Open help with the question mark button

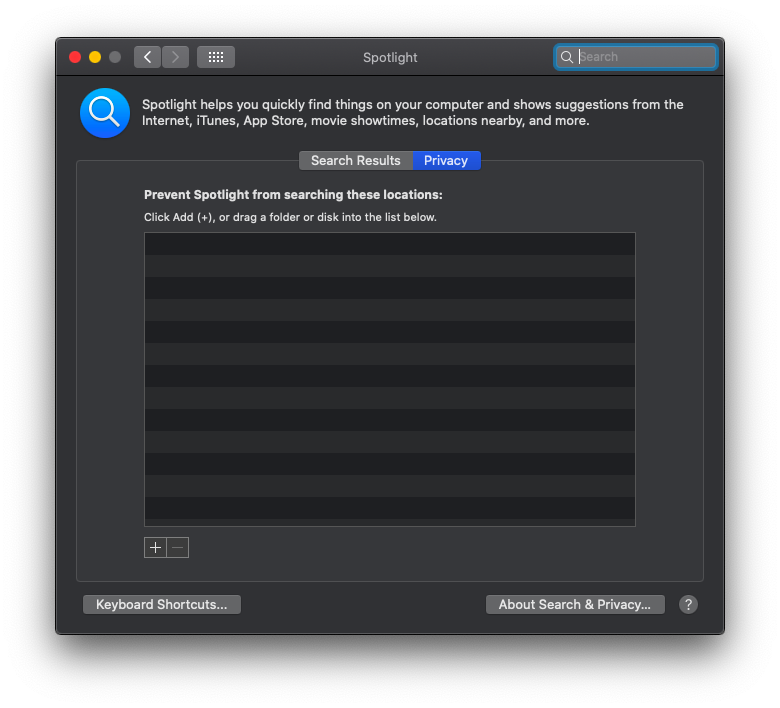click(x=688, y=605)
